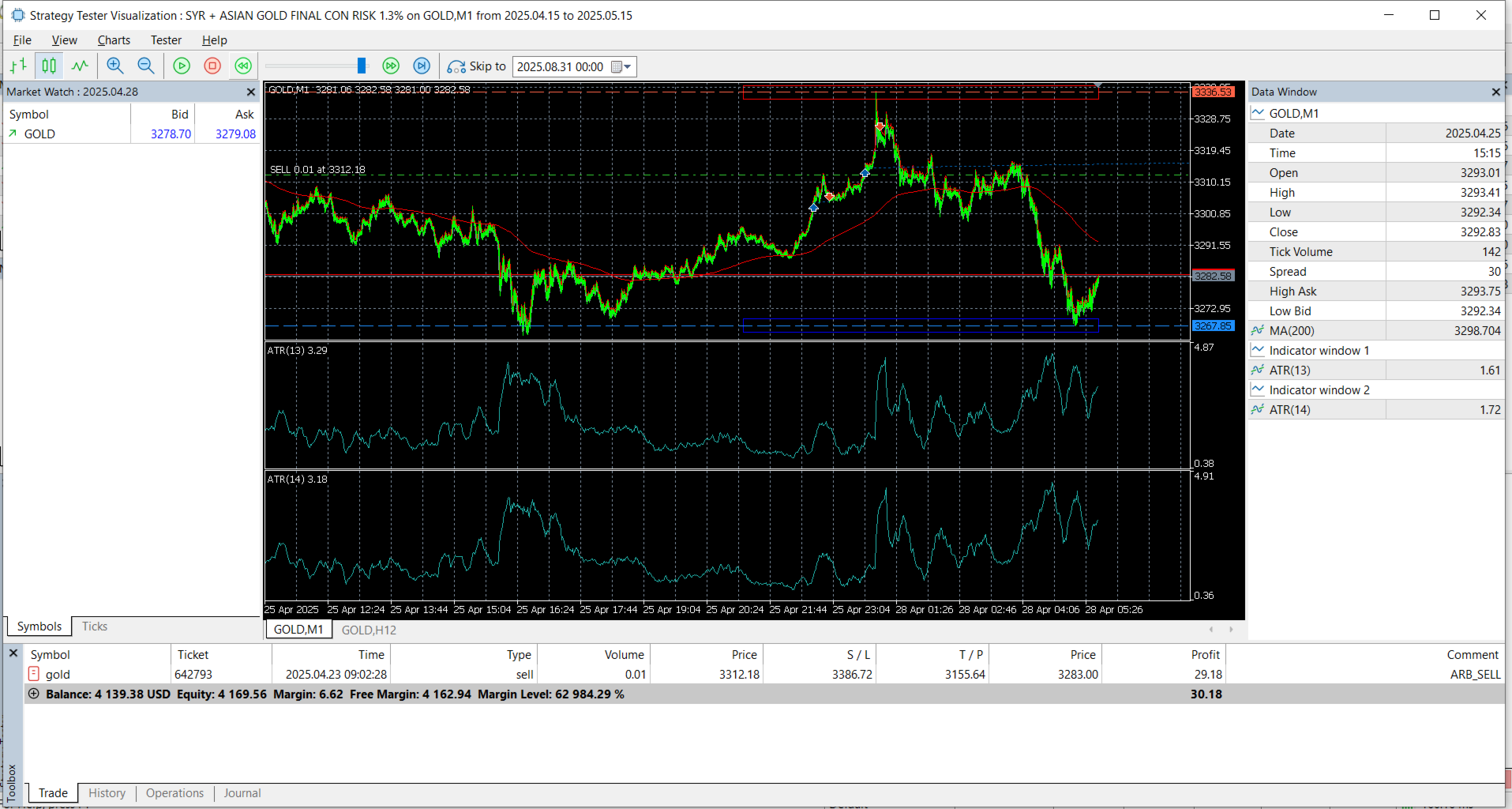Open the File menu

click(22, 40)
